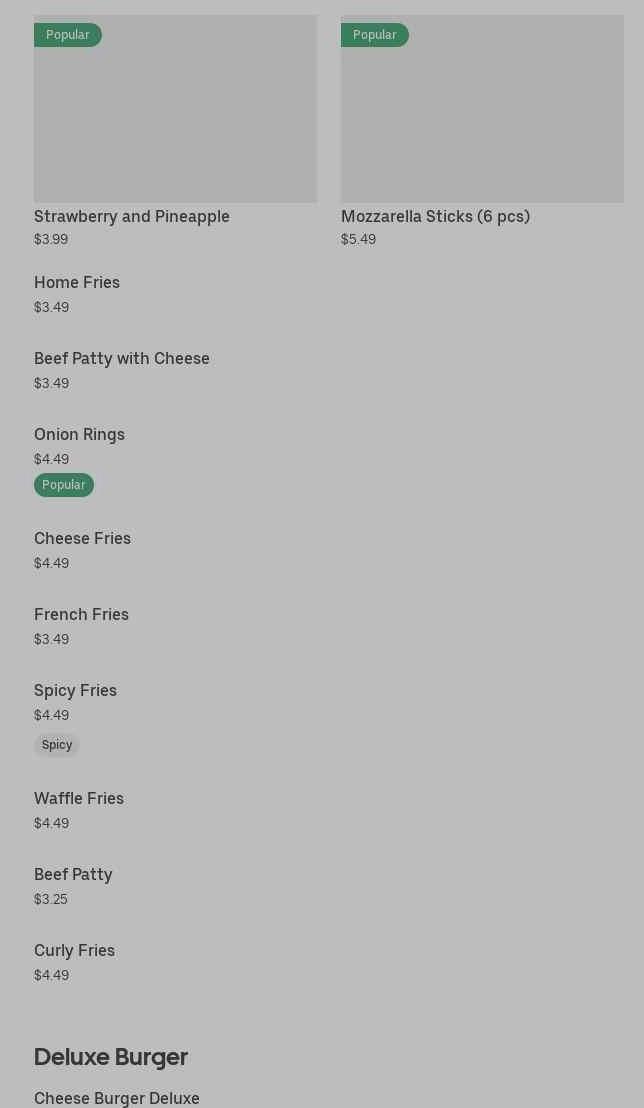
Task: Select Spicy Fries from the list
Action: coord(75,690)
